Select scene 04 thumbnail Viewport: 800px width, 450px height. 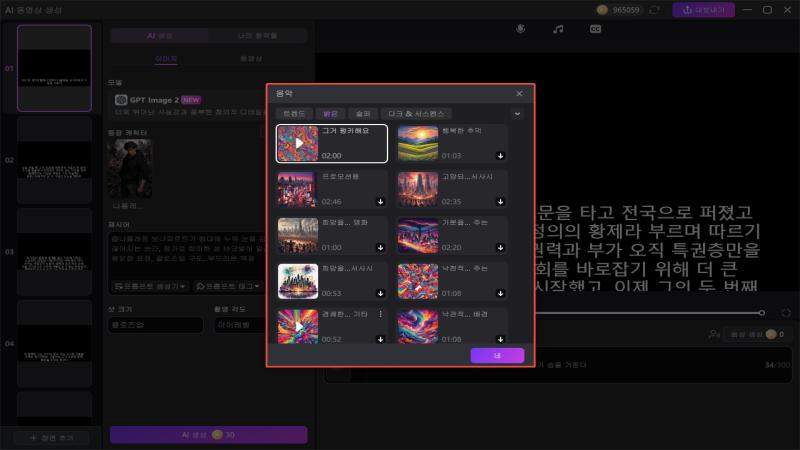point(55,344)
